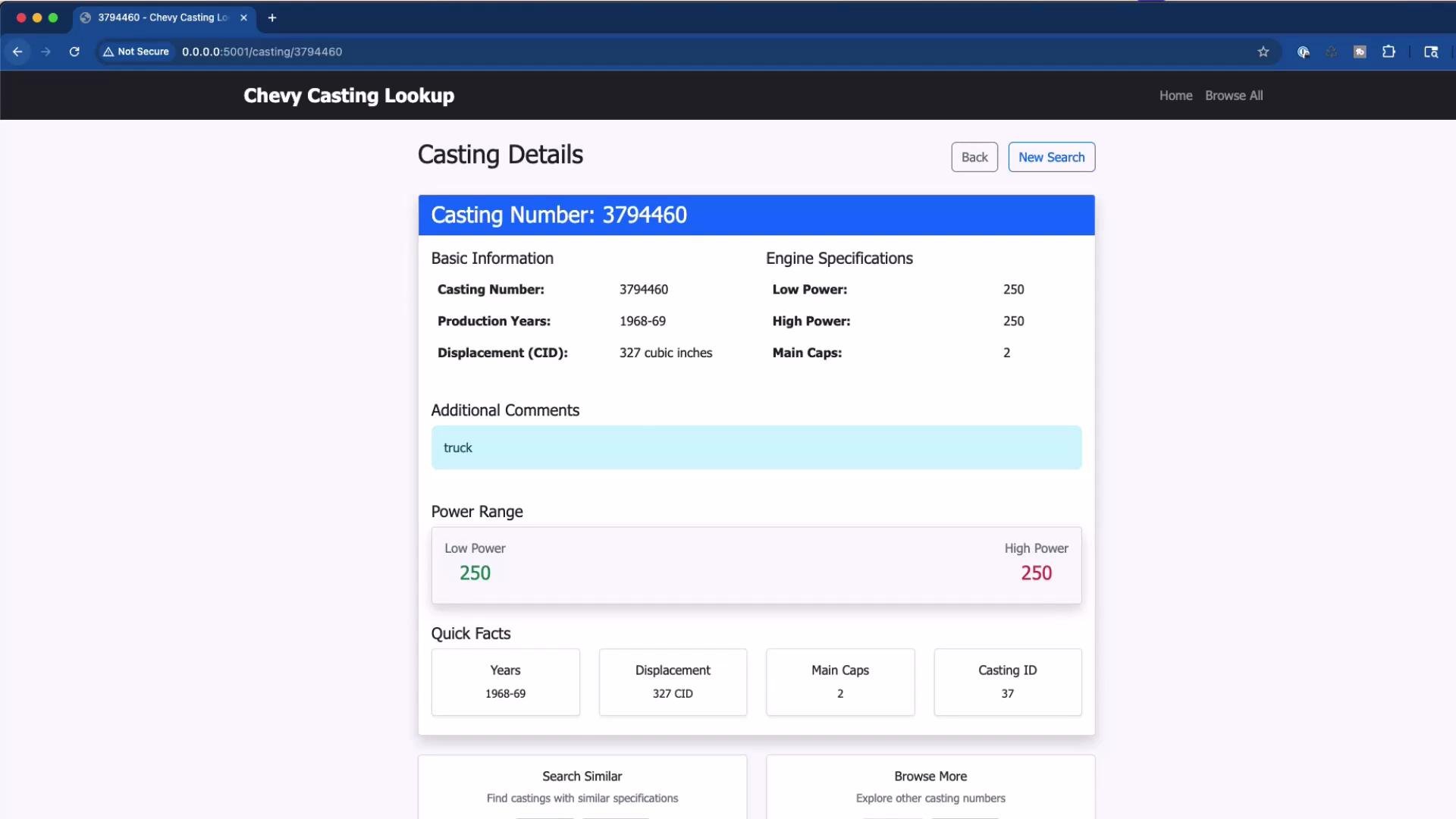This screenshot has width=1456, height=819.
Task: Close the 3794460 Chevy Casting tab
Action: 243,17
